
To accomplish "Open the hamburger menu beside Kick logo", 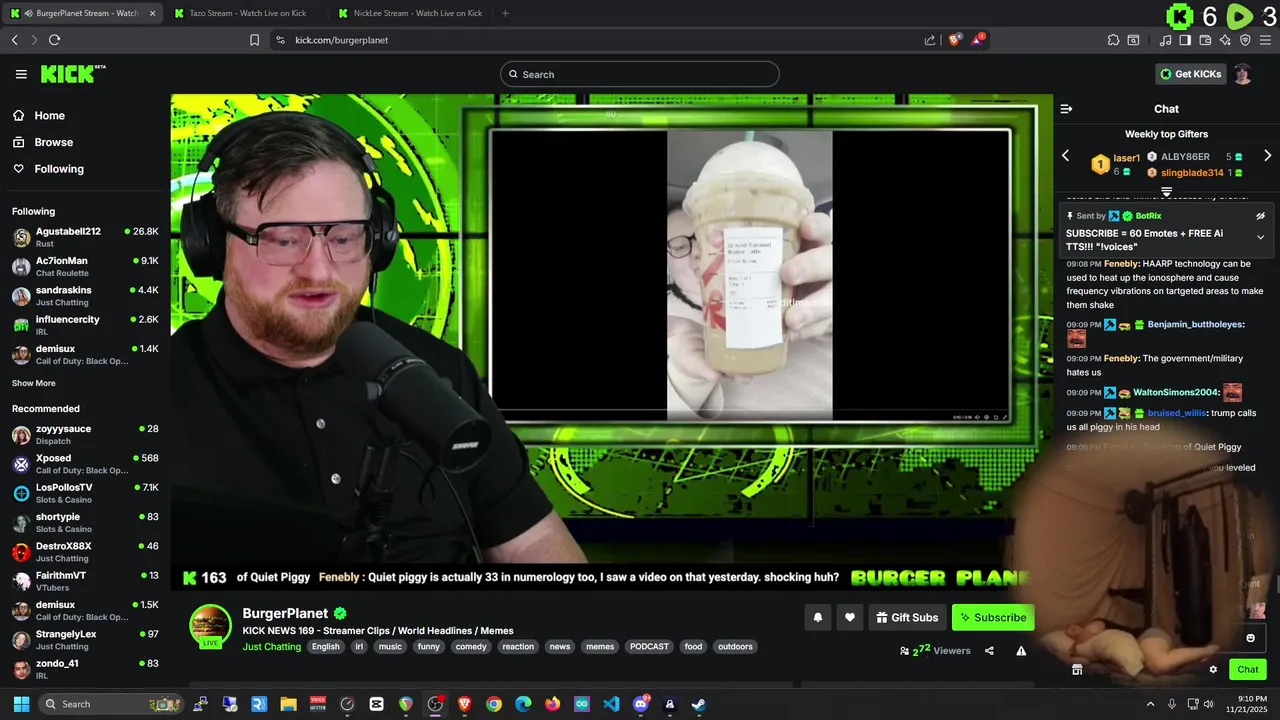I will pos(21,74).
